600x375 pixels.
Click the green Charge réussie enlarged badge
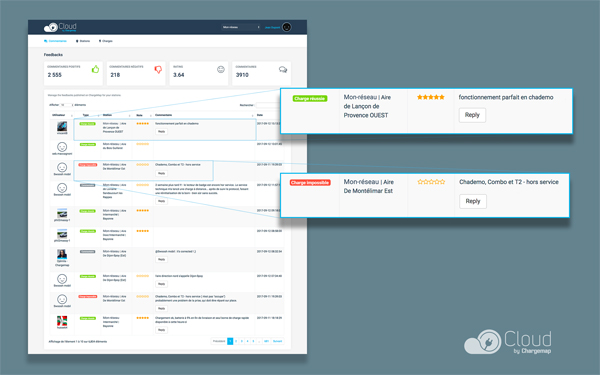[x=310, y=99]
